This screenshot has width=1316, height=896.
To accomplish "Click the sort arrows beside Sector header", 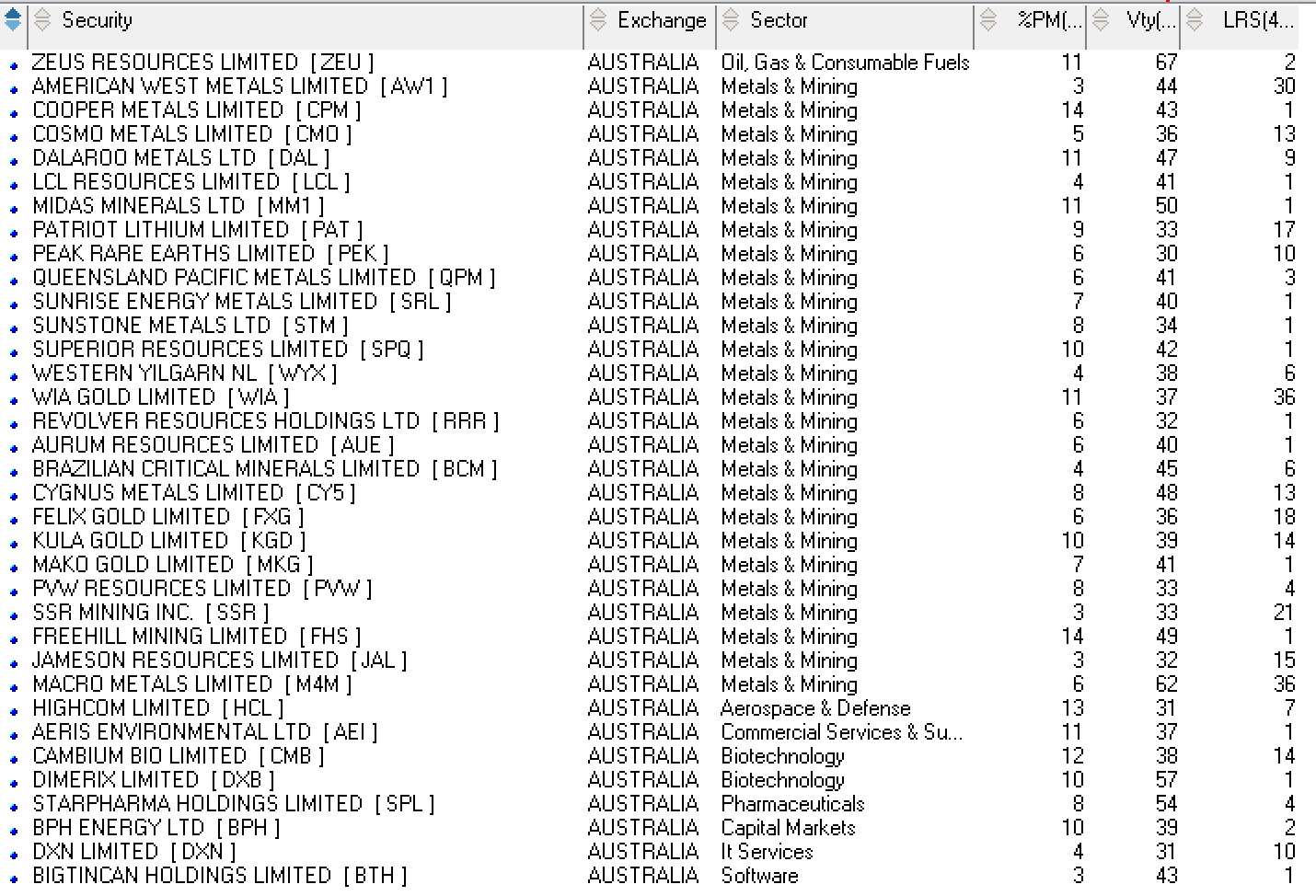I will [x=731, y=19].
